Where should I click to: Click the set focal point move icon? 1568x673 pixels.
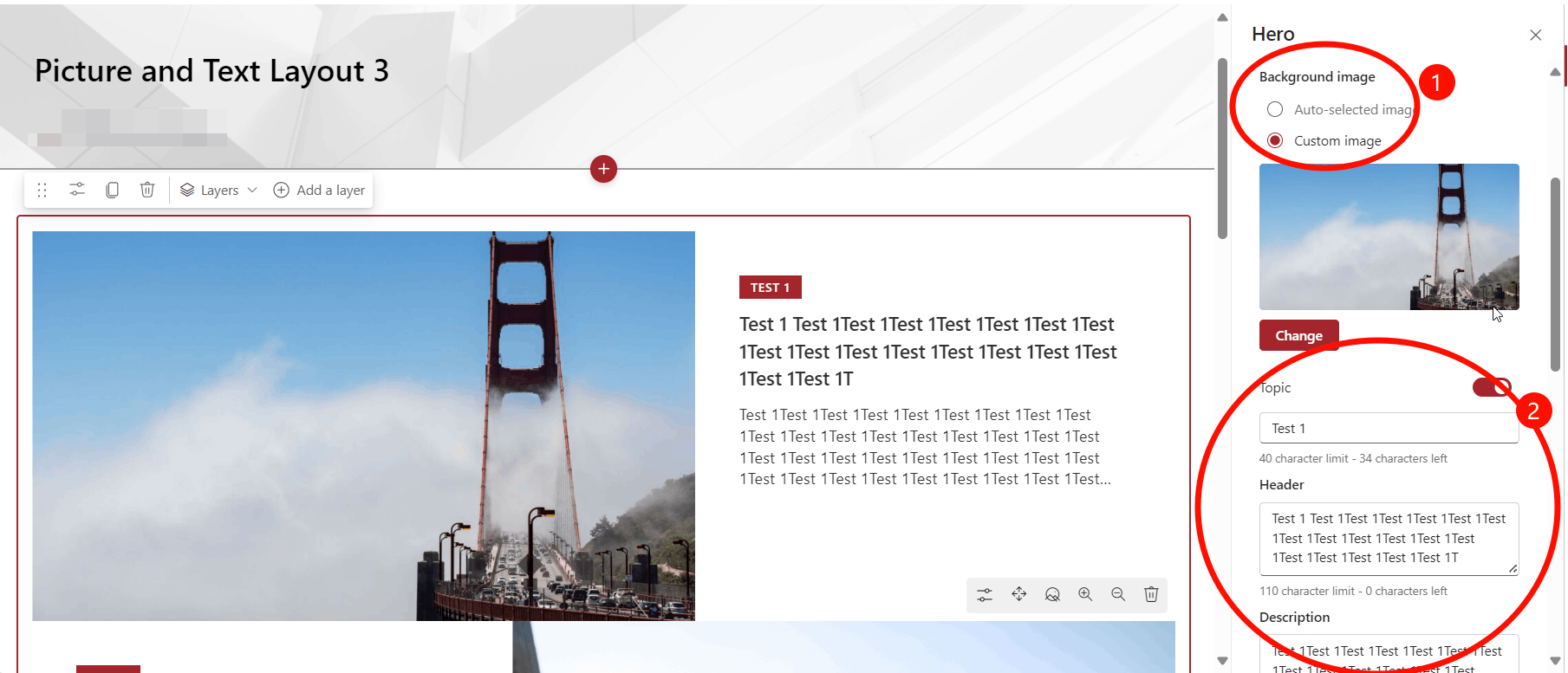point(1018,594)
